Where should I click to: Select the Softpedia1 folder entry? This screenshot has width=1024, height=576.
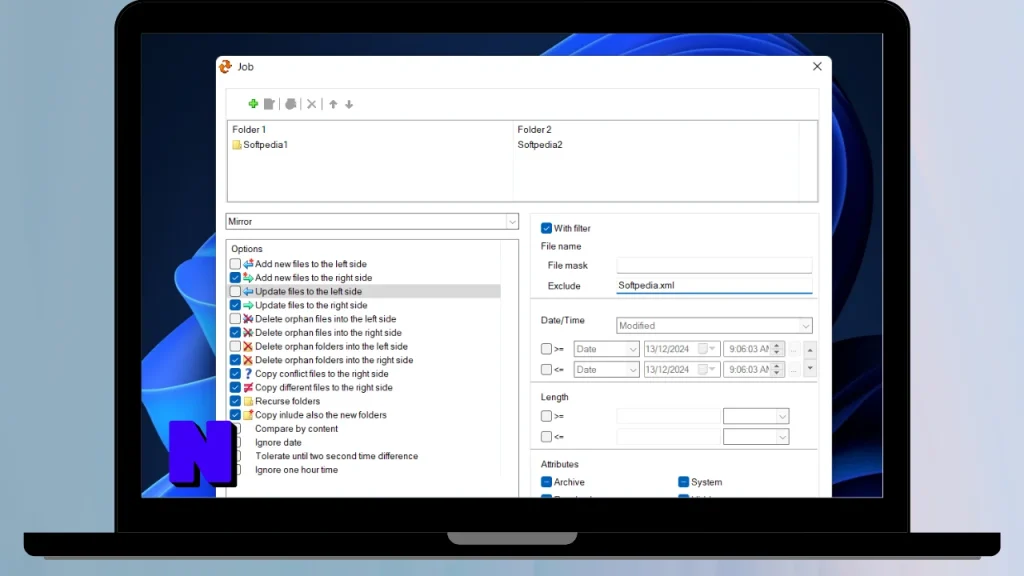[265, 144]
